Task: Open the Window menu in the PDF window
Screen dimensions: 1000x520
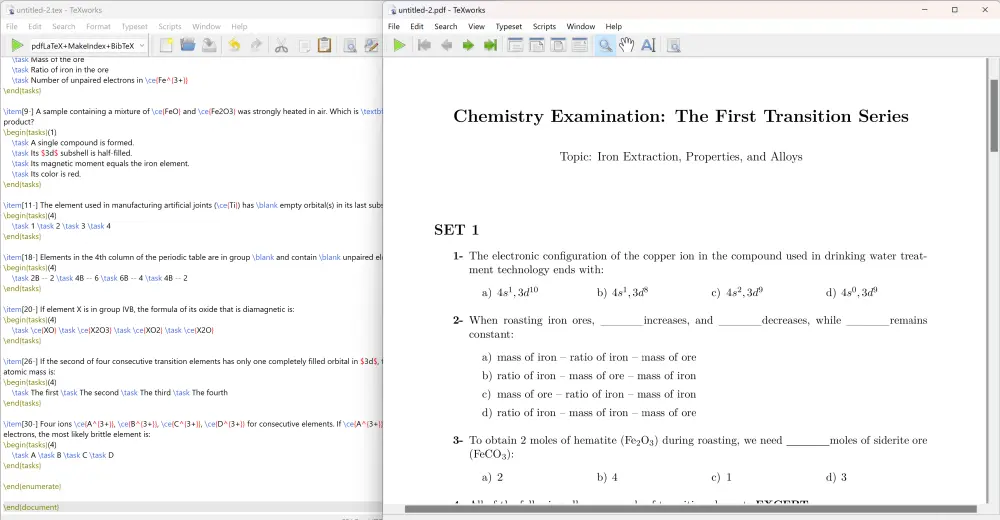Action: pos(580,26)
